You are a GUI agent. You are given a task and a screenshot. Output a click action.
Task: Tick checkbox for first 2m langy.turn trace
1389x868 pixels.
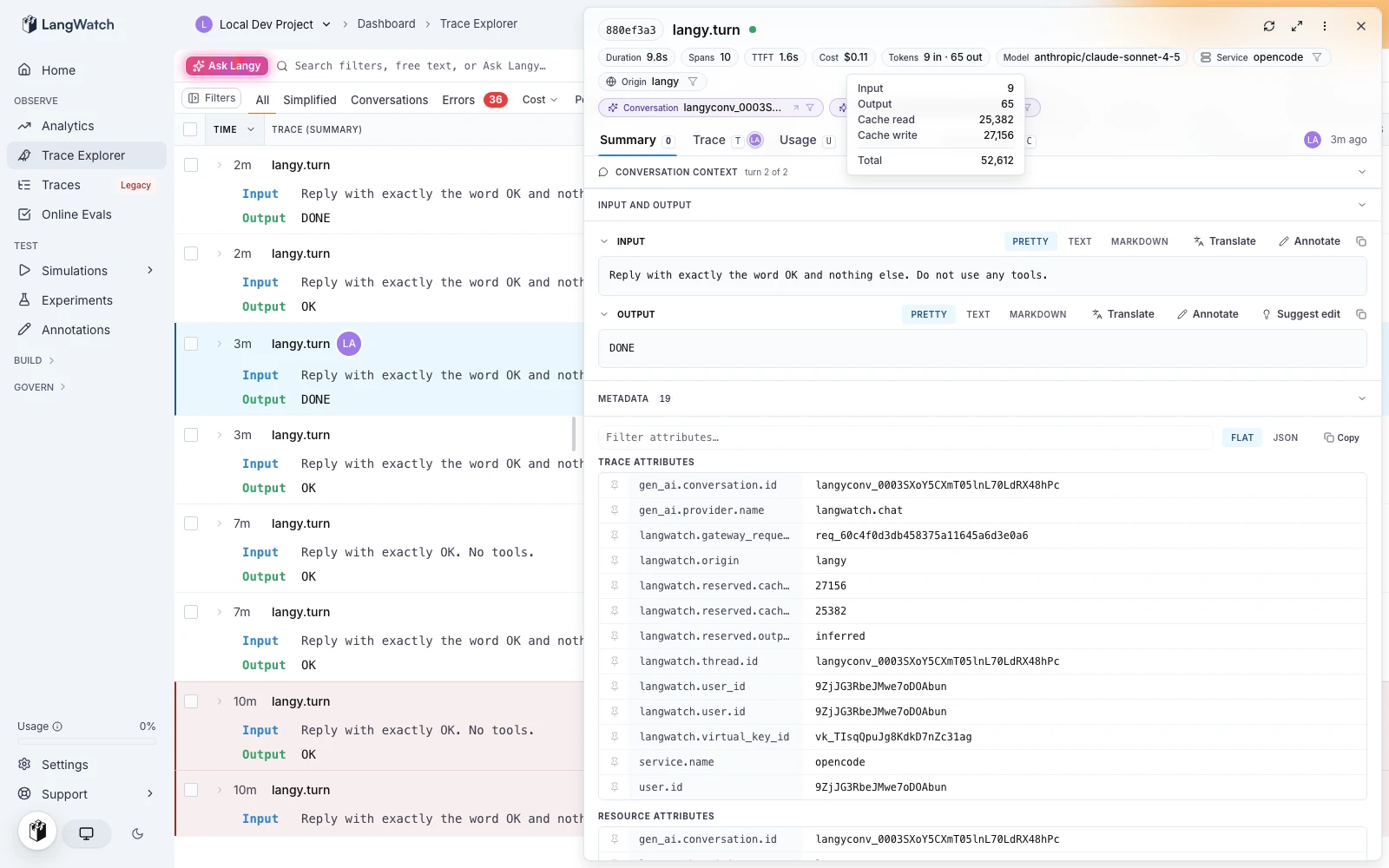191,165
